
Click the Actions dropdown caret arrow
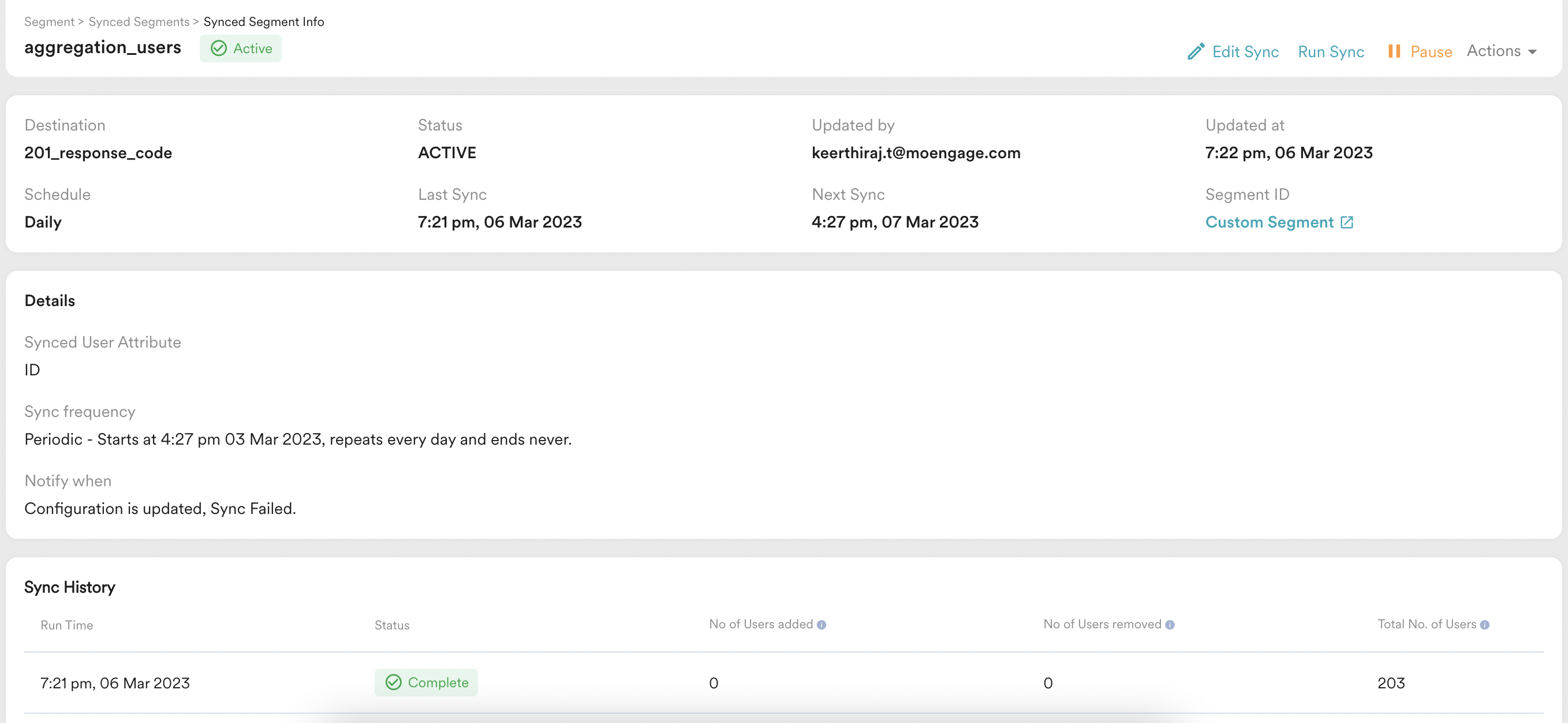pyautogui.click(x=1533, y=52)
